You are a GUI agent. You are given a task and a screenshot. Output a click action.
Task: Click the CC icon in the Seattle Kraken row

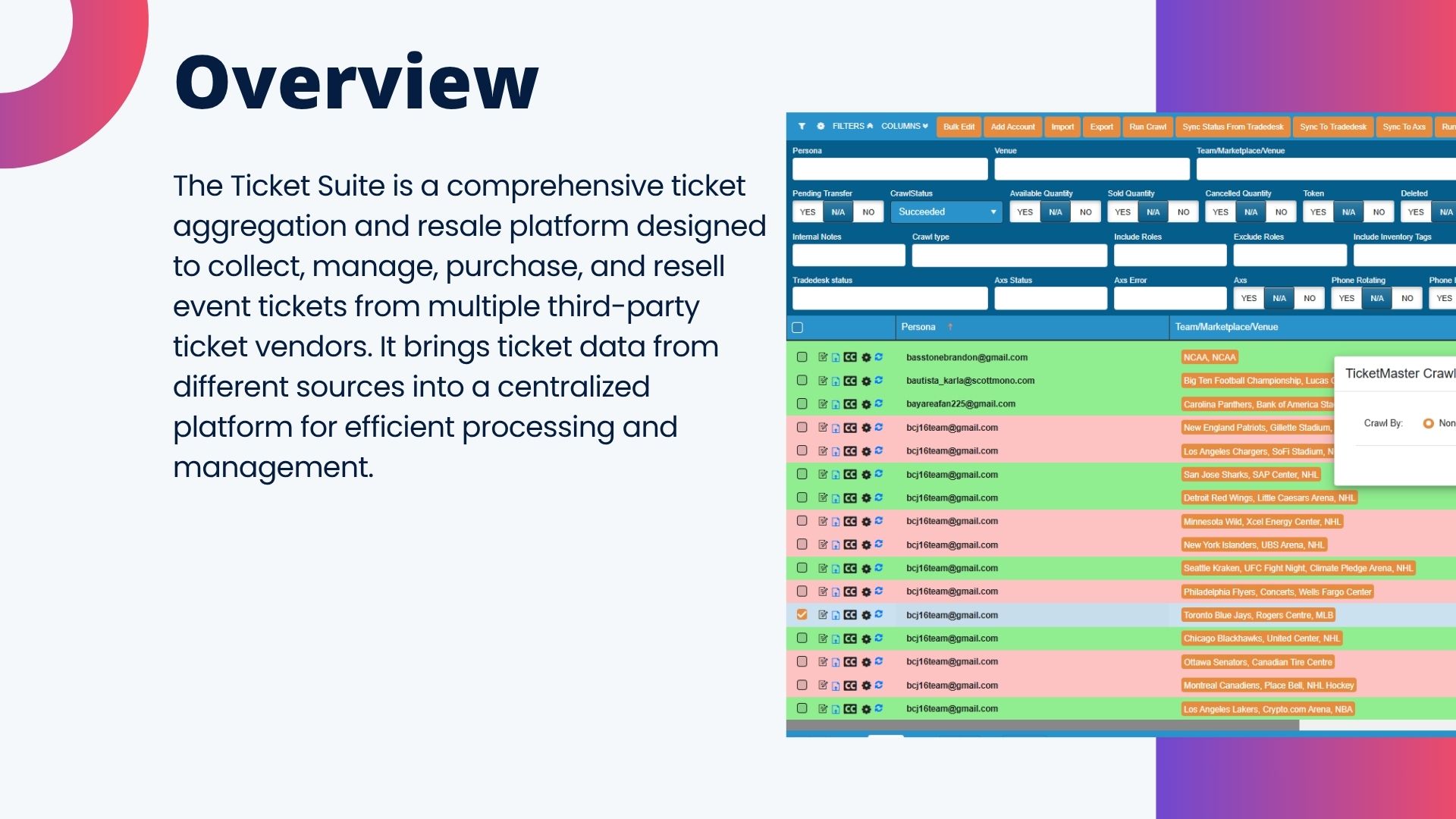point(851,568)
